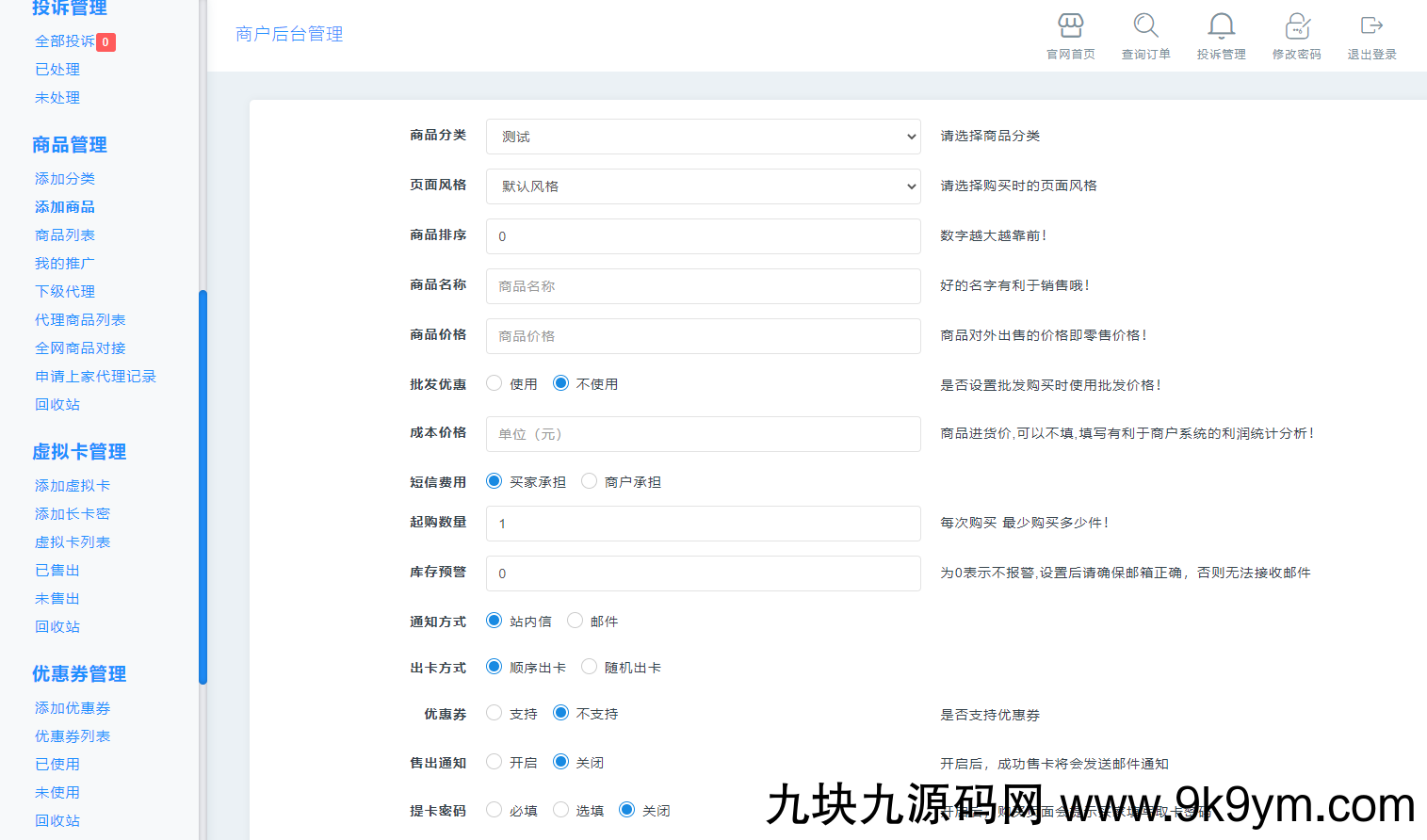Enable 开启 for 售出通知
The height and width of the screenshot is (840, 1427).
(x=495, y=762)
